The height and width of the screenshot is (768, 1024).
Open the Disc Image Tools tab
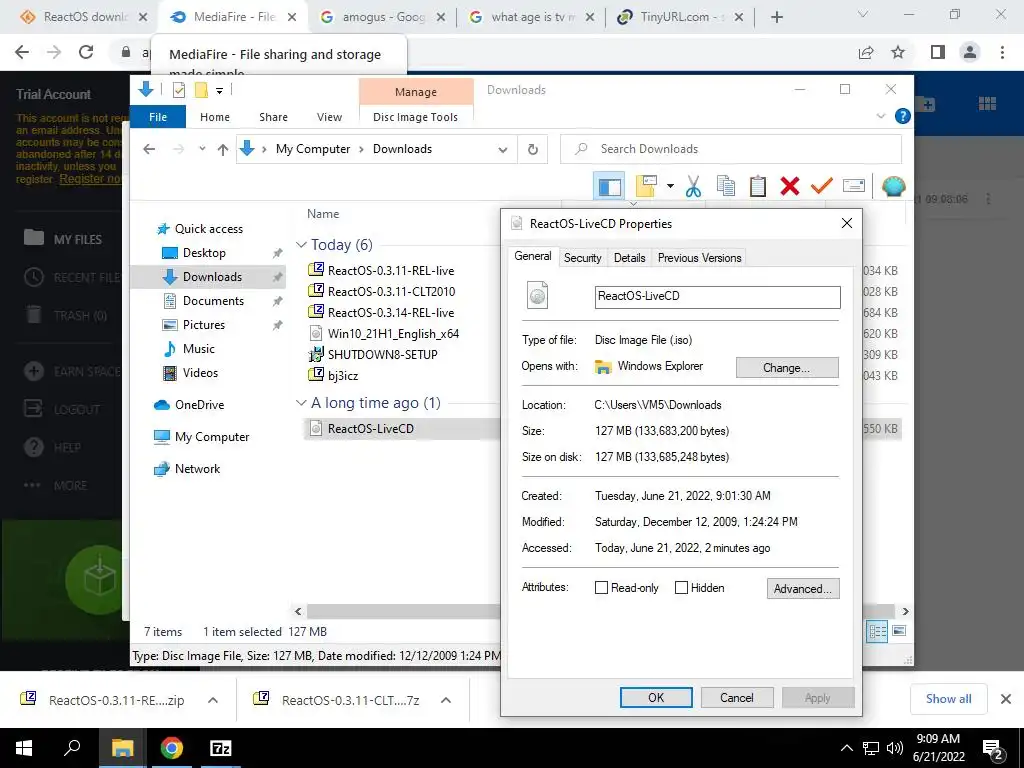[x=415, y=117]
